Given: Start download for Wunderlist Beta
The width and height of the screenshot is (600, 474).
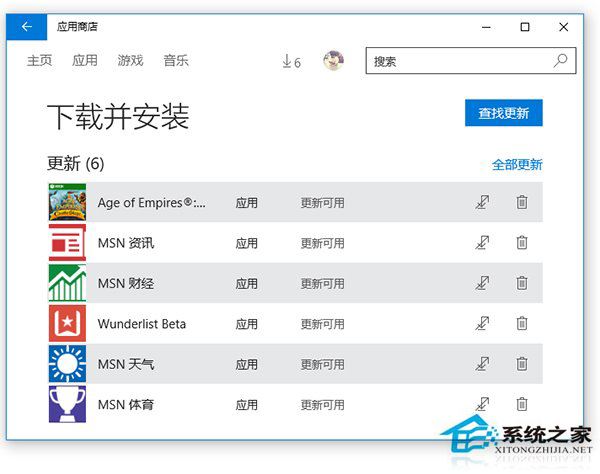Looking at the screenshot, I should pos(482,324).
